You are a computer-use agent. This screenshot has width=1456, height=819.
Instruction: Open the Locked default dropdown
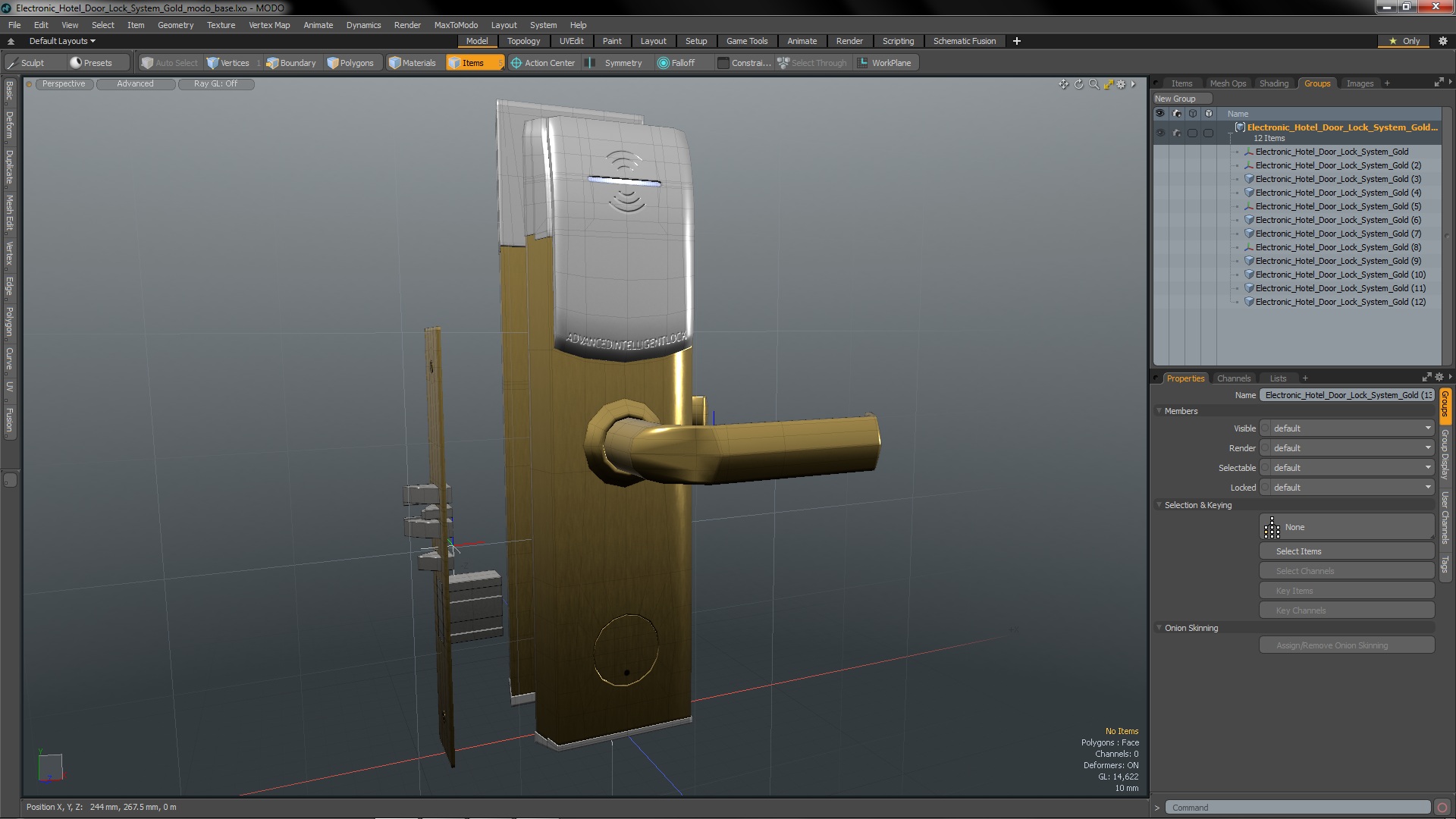pyautogui.click(x=1351, y=488)
